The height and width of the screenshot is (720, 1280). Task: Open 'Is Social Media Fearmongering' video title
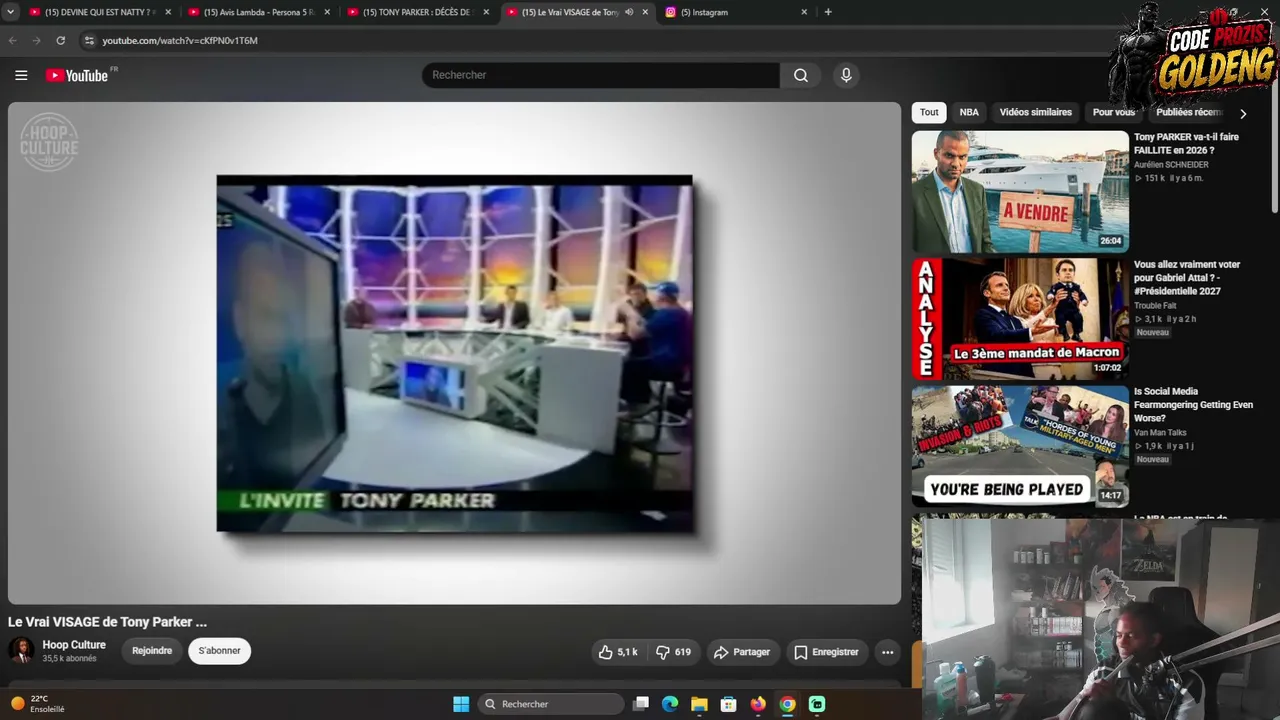[x=1193, y=405]
